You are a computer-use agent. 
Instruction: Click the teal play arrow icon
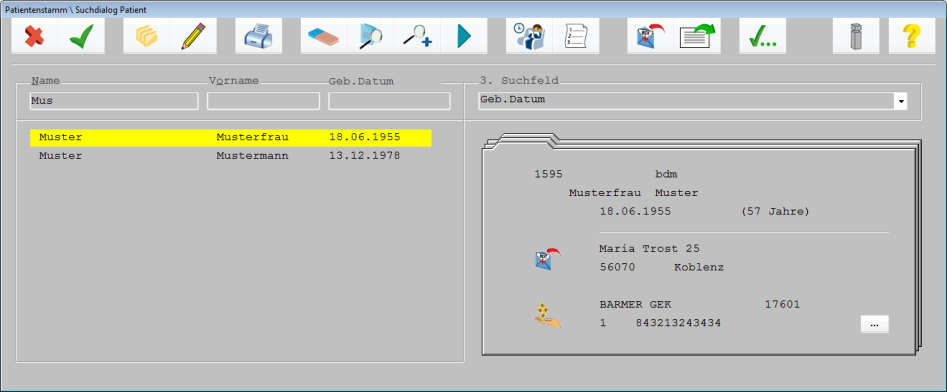(464, 36)
